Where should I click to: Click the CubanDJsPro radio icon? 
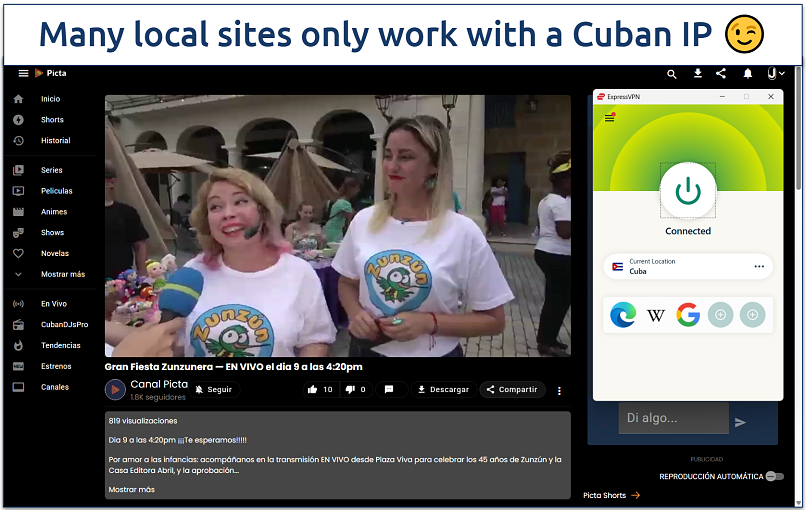[x=19, y=325]
